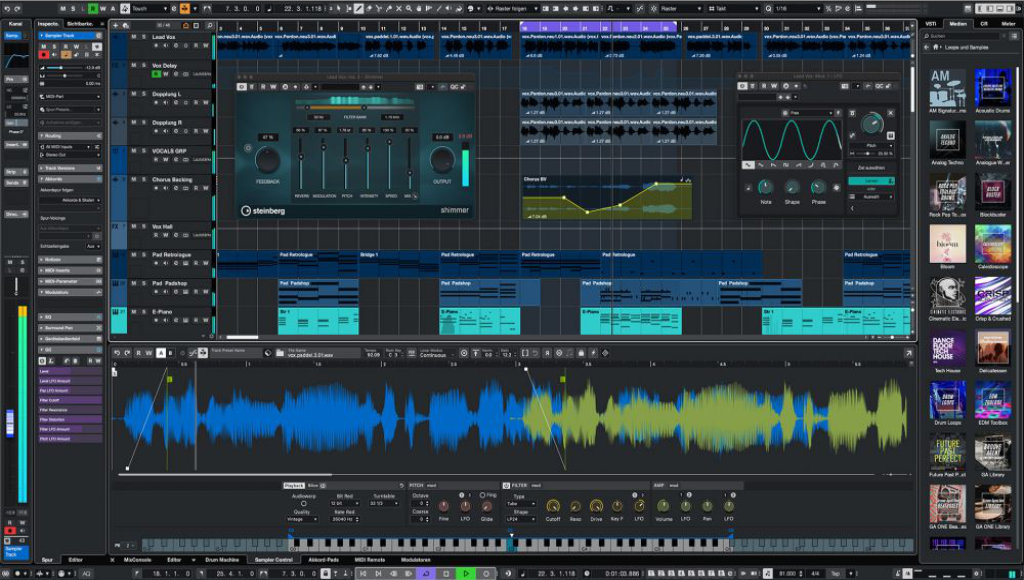Open the Tech House sample pack thumbnail
The width and height of the screenshot is (1024, 580).
click(947, 348)
